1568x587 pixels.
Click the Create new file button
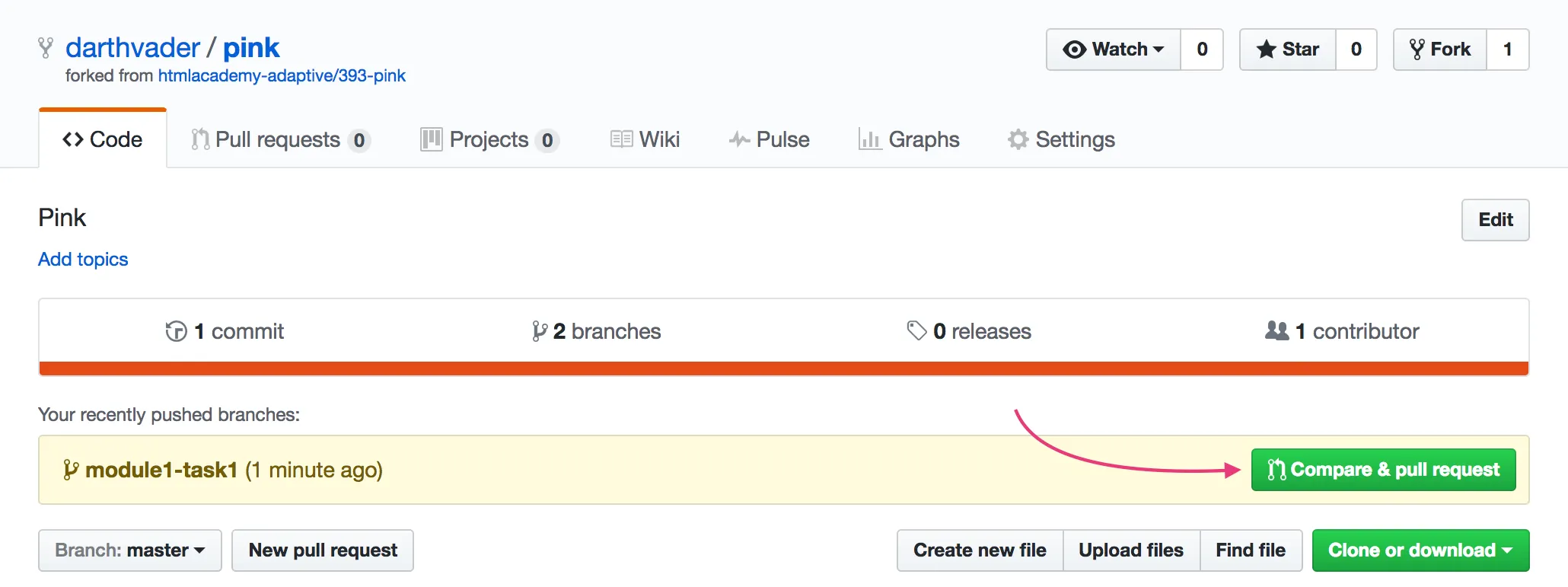click(980, 550)
